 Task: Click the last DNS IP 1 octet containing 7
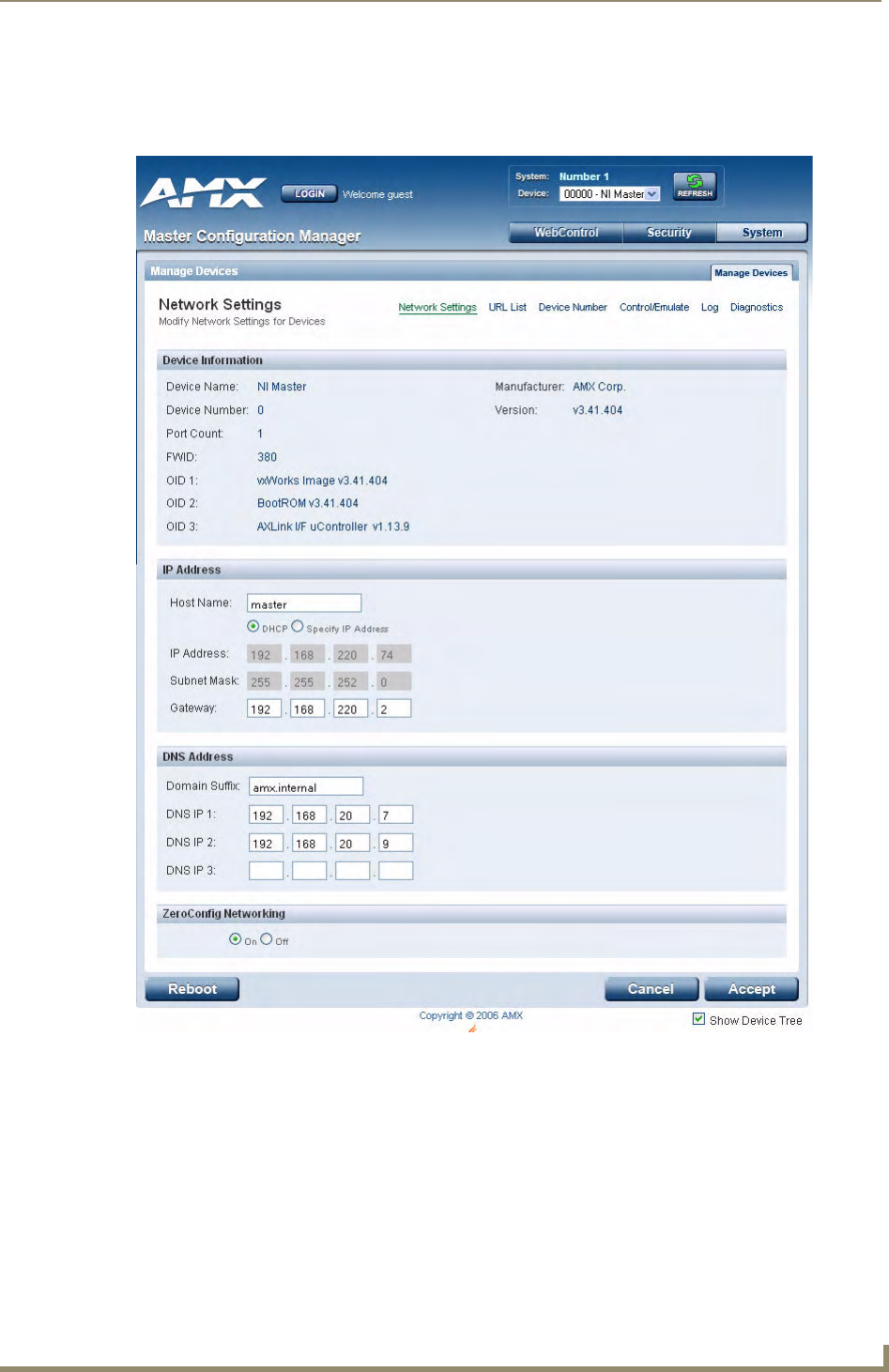[396, 815]
